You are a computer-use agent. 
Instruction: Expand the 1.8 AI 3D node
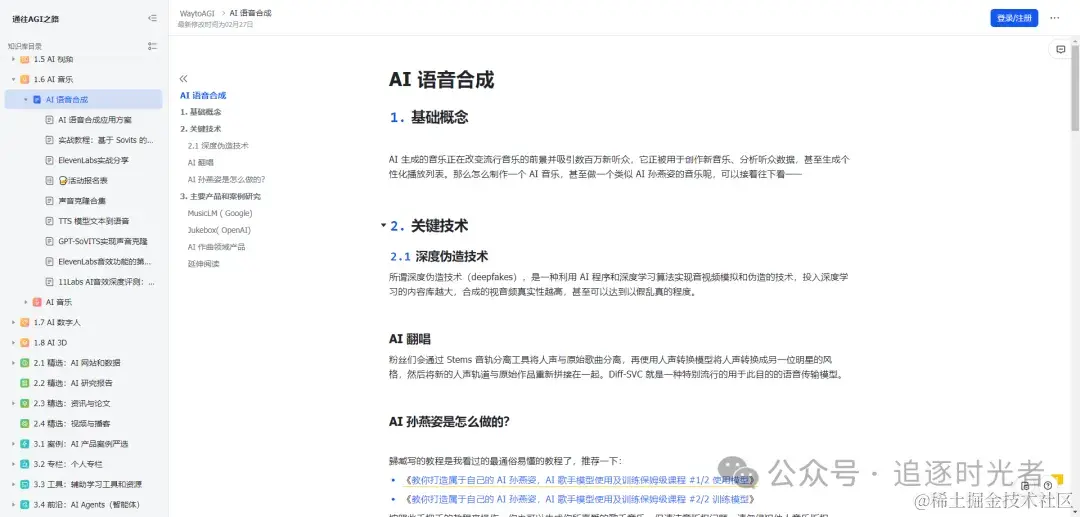13,343
